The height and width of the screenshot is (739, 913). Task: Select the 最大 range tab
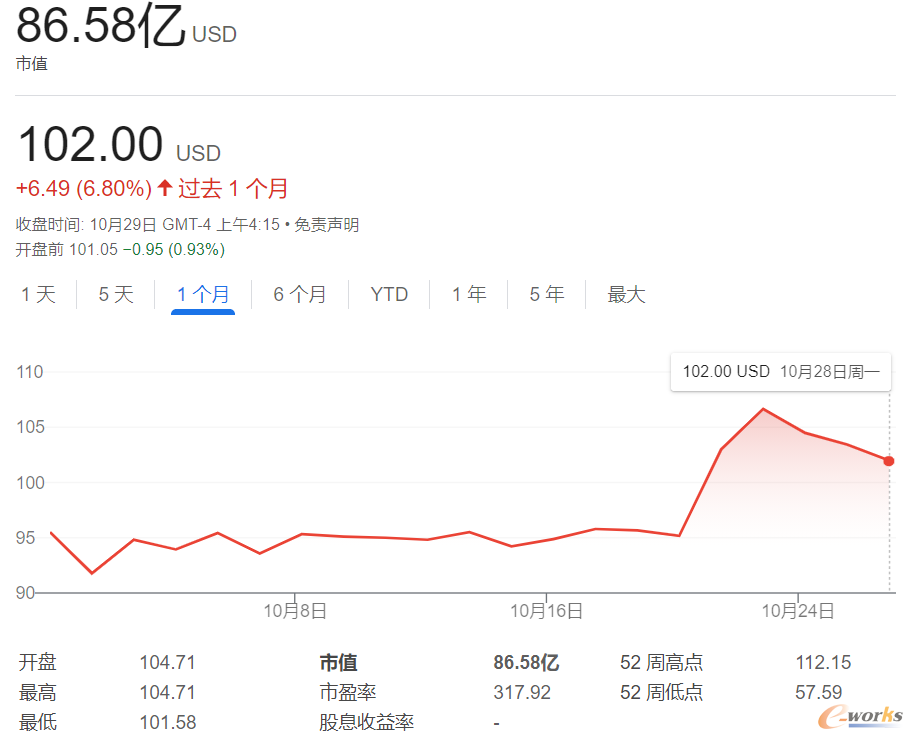click(x=627, y=295)
